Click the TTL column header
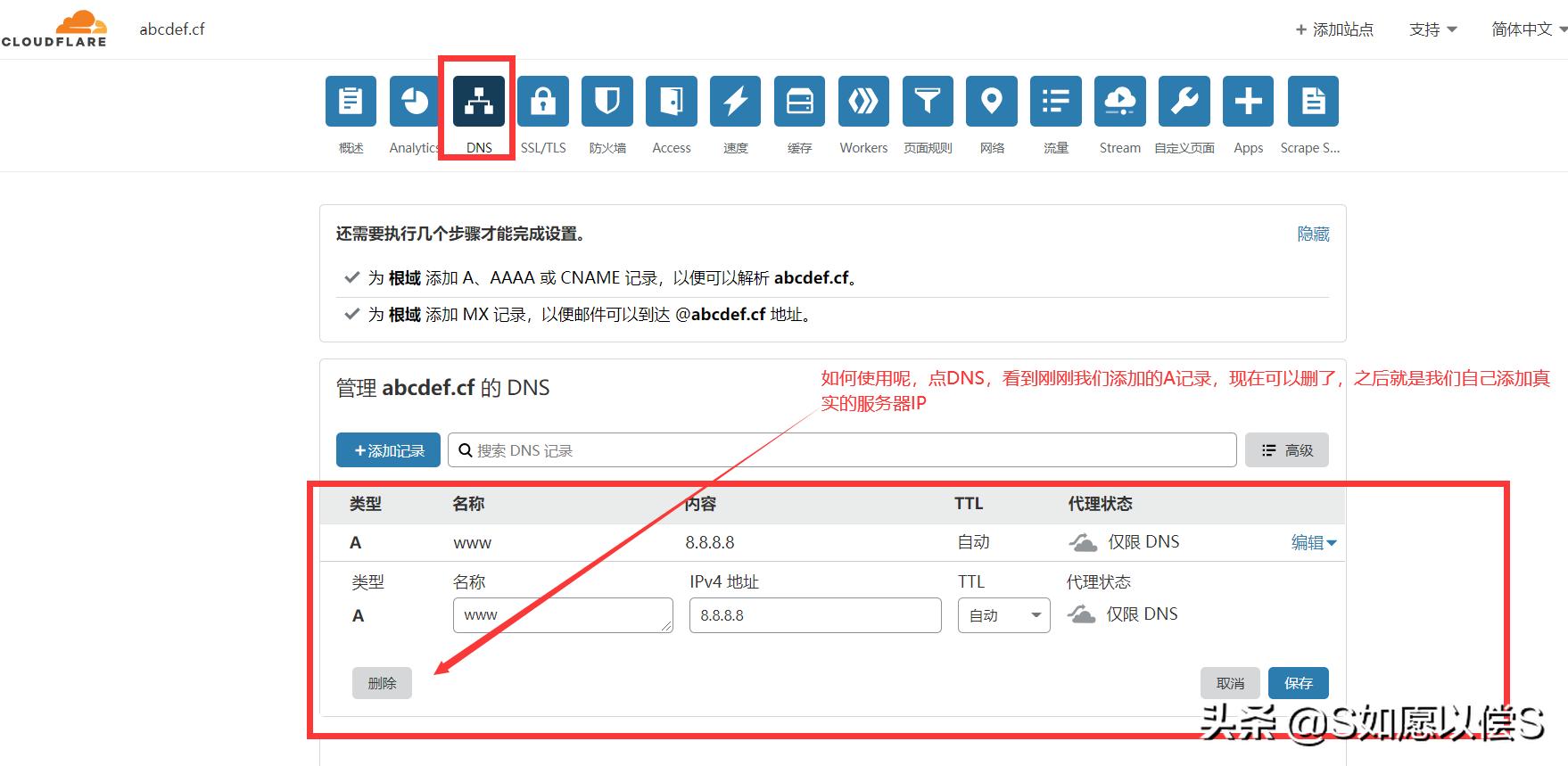1568x766 pixels. pyautogui.click(x=969, y=504)
